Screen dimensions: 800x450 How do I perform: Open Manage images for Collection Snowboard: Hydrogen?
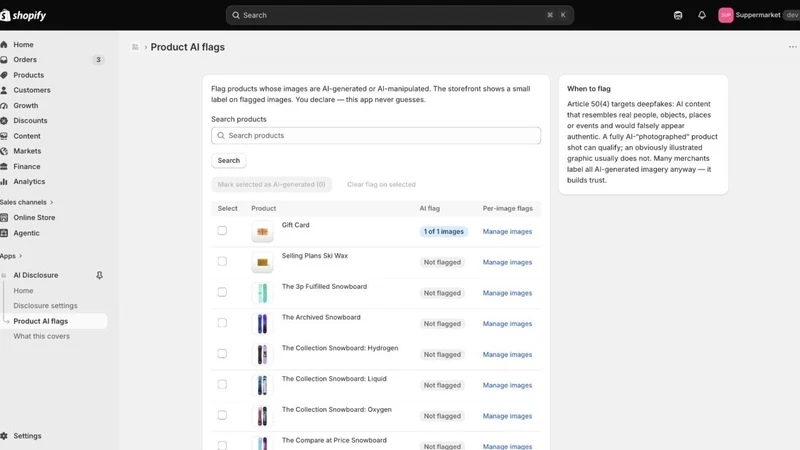pyautogui.click(x=507, y=355)
